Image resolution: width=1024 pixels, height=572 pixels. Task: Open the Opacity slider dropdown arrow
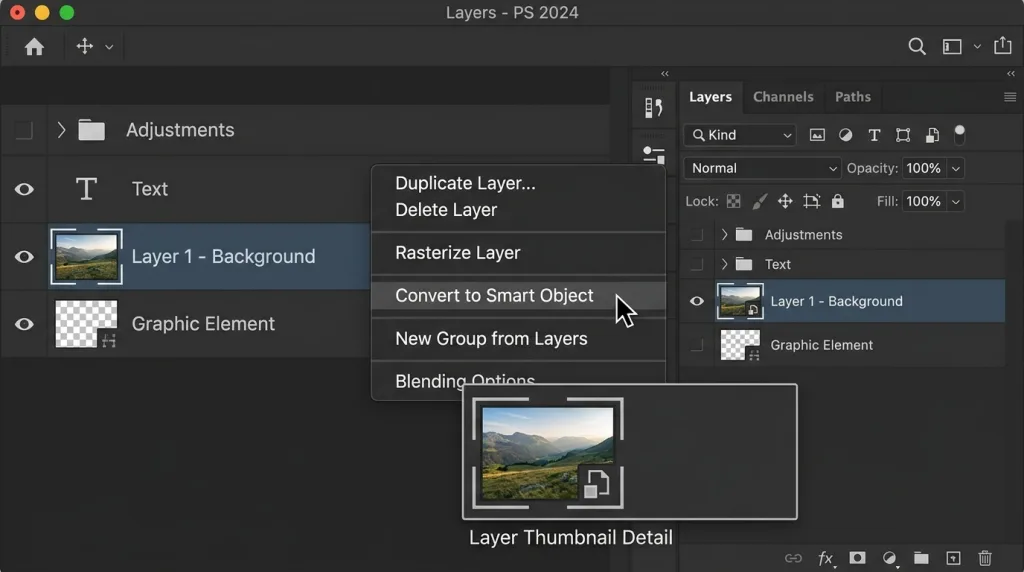[955, 168]
